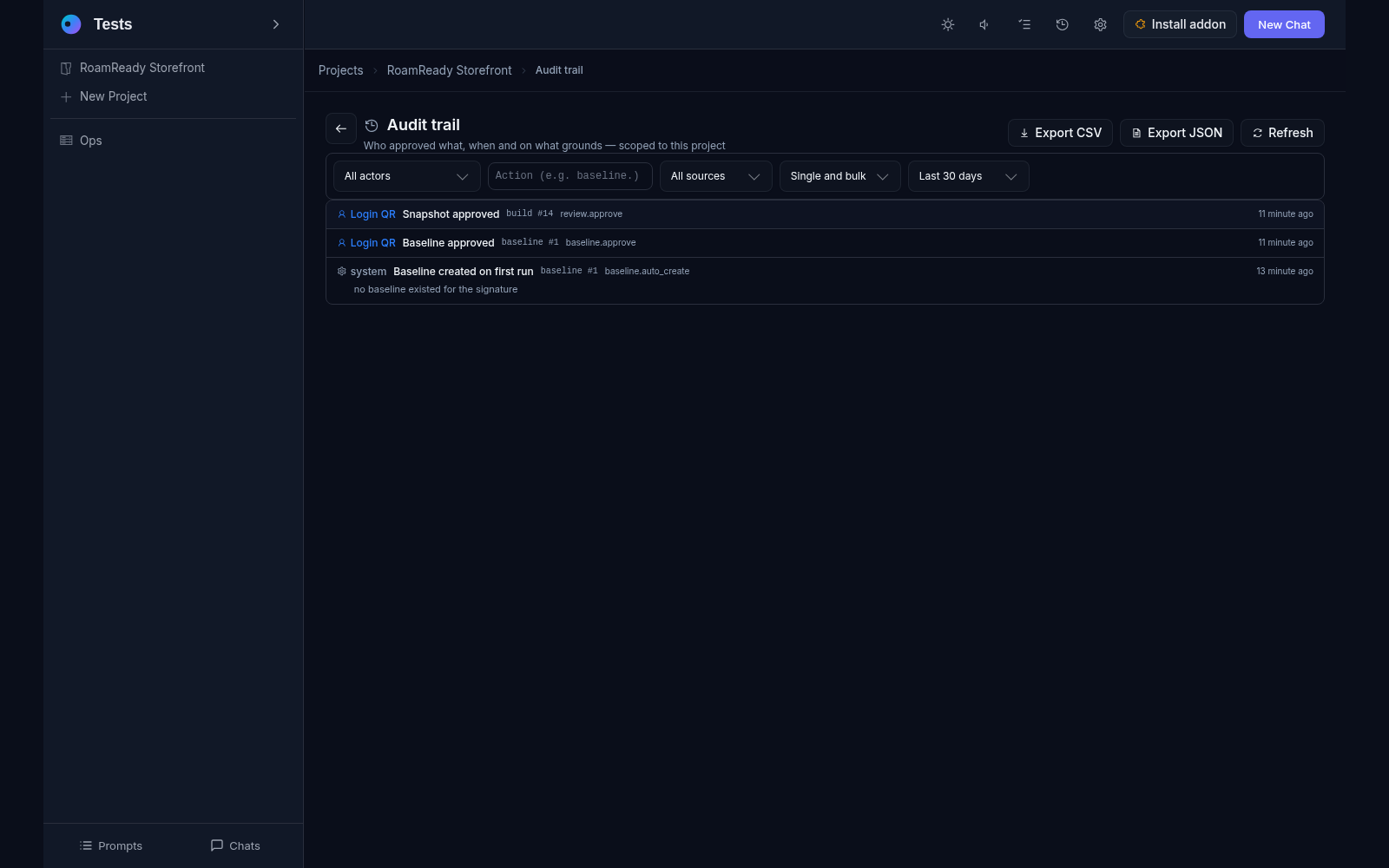
Task: Click the Tests app logo
Action: 71,24
